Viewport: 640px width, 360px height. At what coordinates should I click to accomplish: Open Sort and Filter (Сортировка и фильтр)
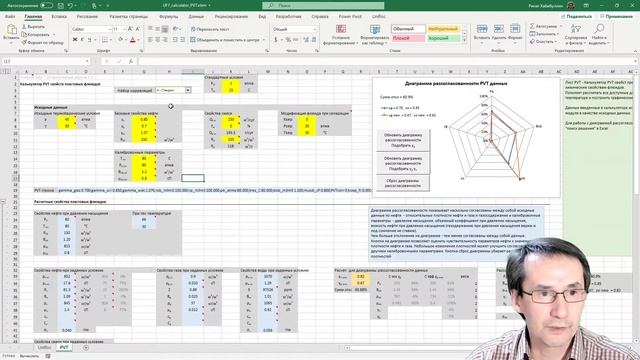576,34
